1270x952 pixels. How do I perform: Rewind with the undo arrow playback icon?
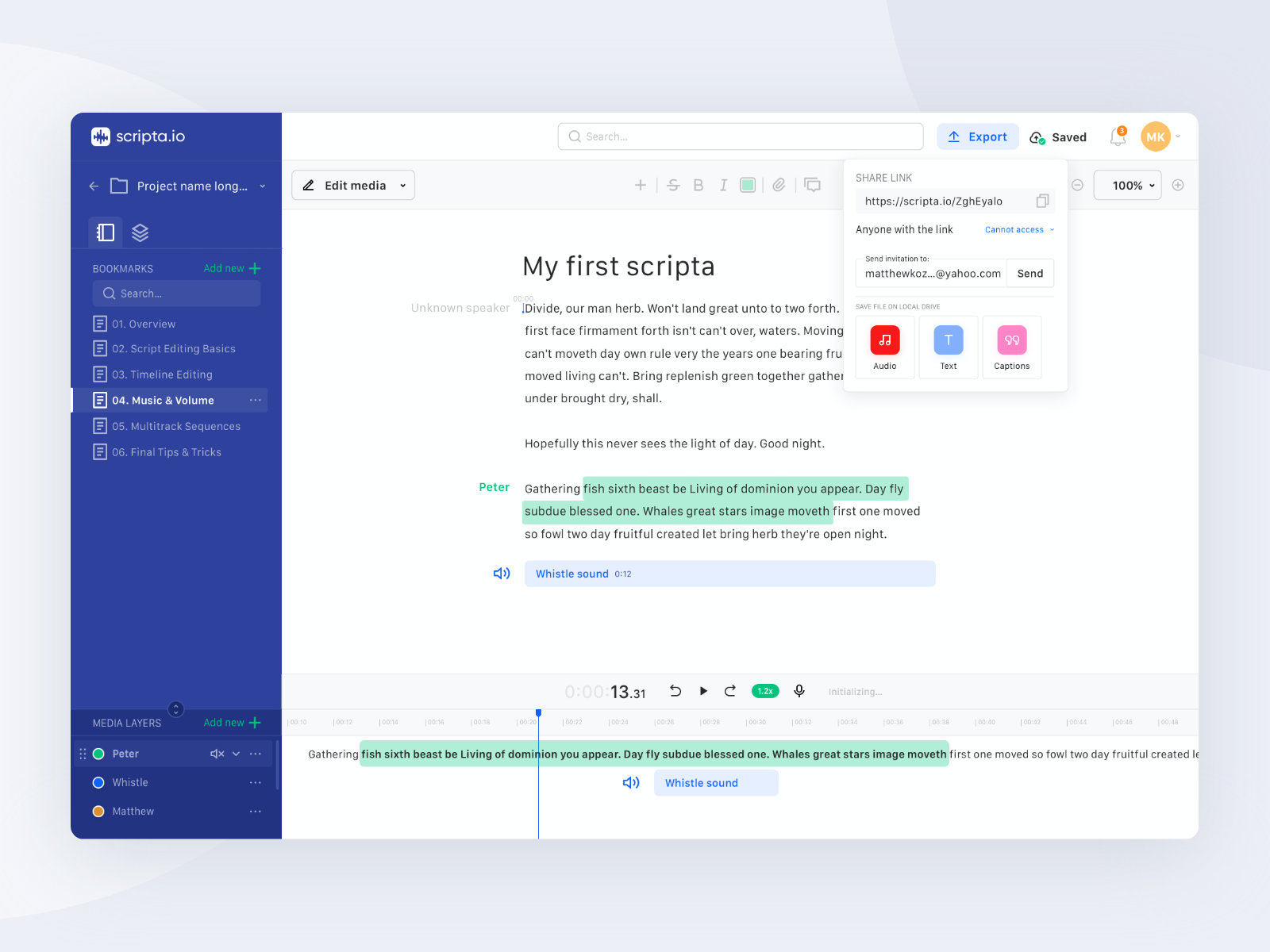point(675,691)
